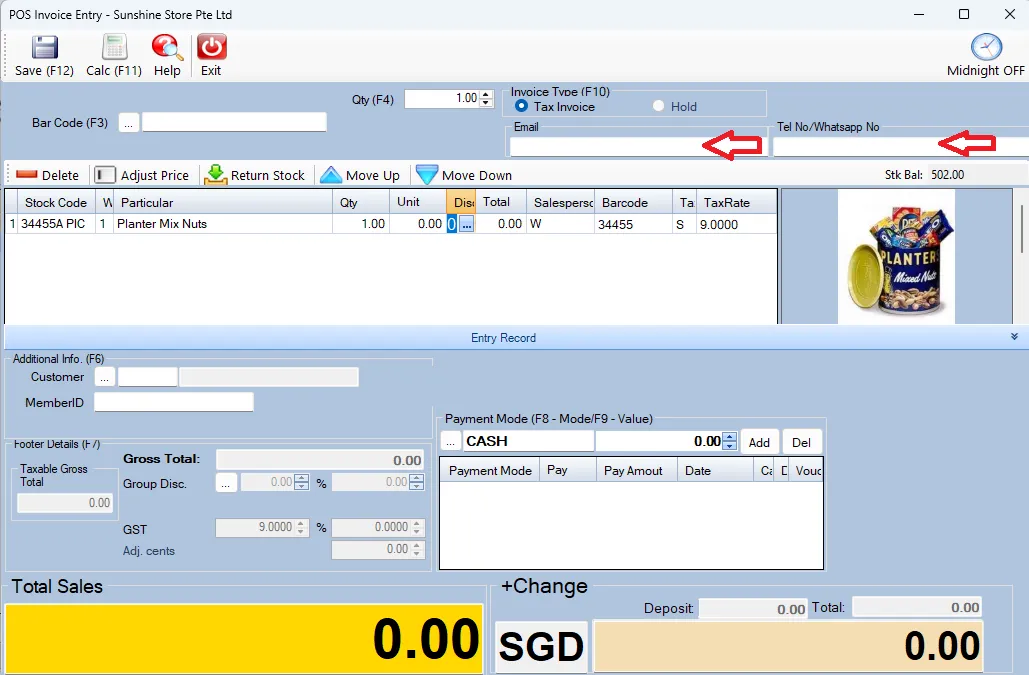This screenshot has height=675, width=1029.
Task: Click the red Exit power icon
Action: click(211, 48)
